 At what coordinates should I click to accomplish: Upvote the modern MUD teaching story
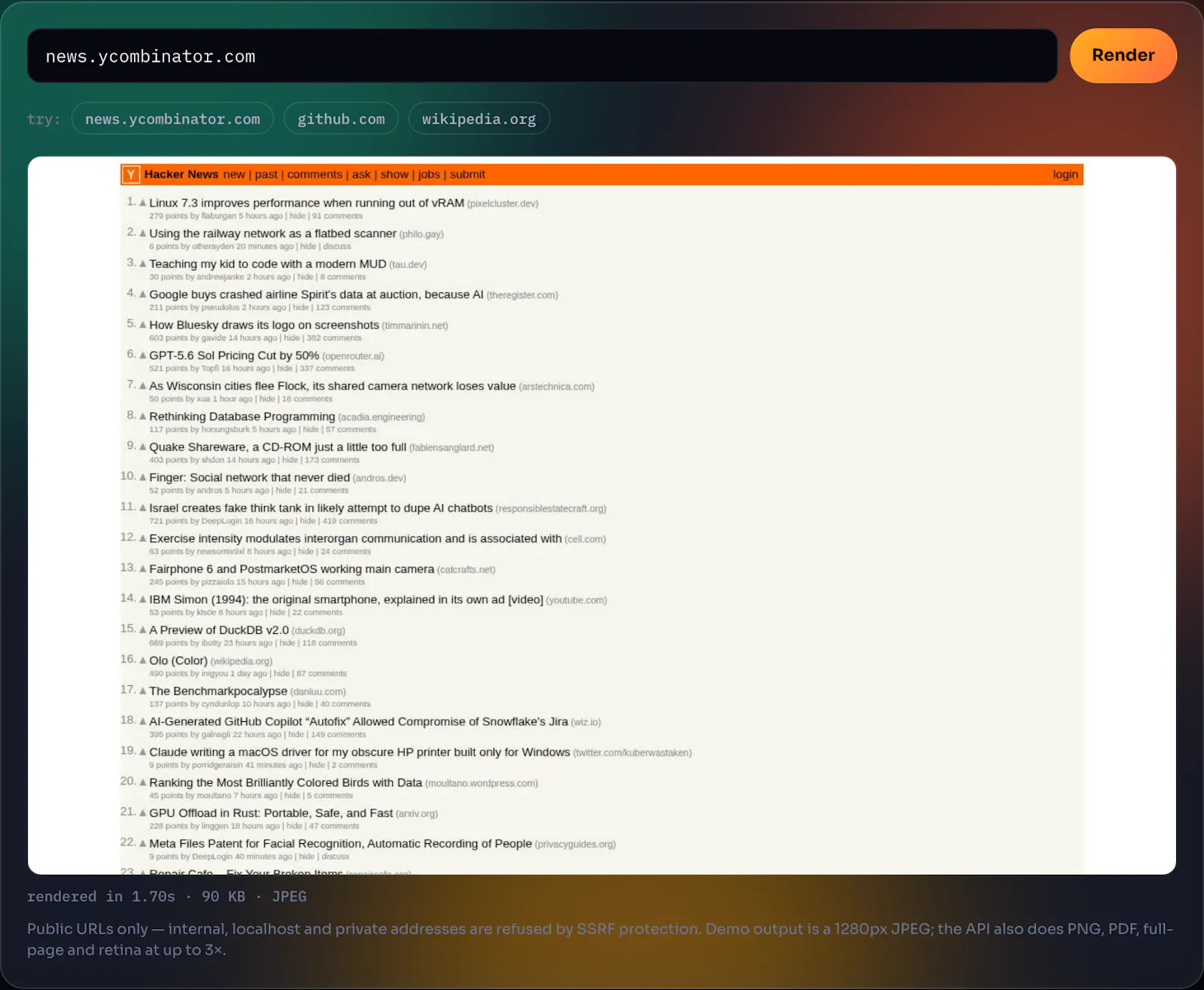142,263
